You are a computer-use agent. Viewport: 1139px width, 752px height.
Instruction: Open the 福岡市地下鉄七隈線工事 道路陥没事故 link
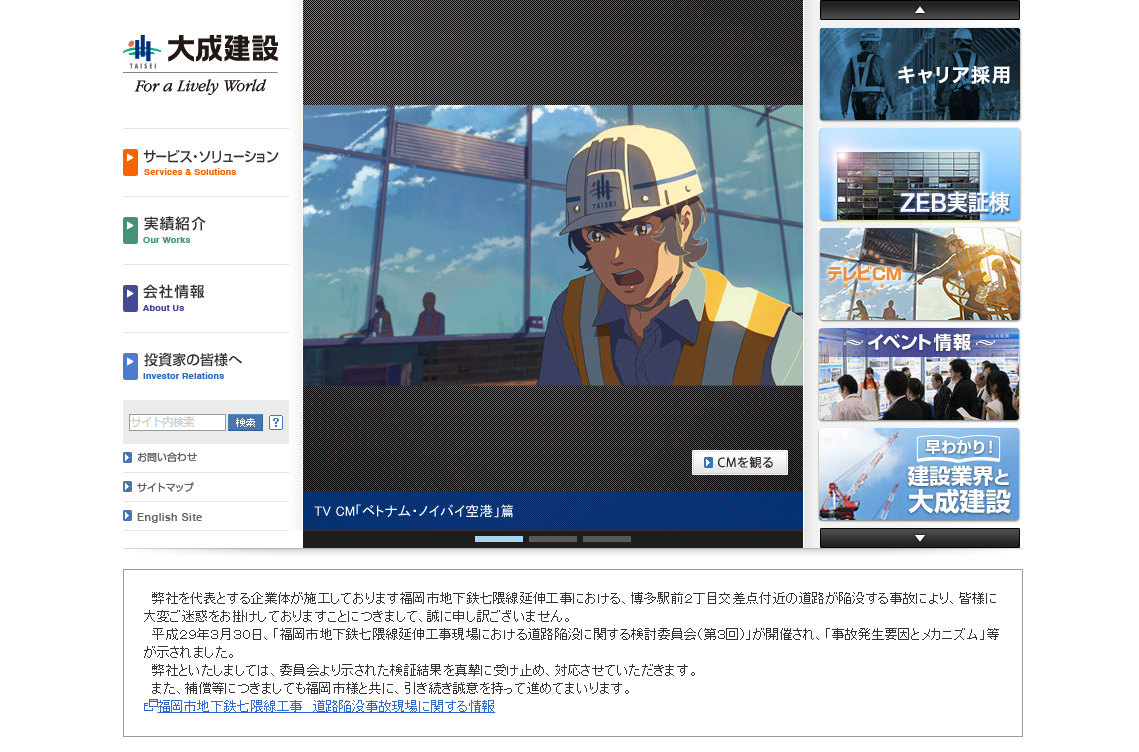pyautogui.click(x=326, y=706)
